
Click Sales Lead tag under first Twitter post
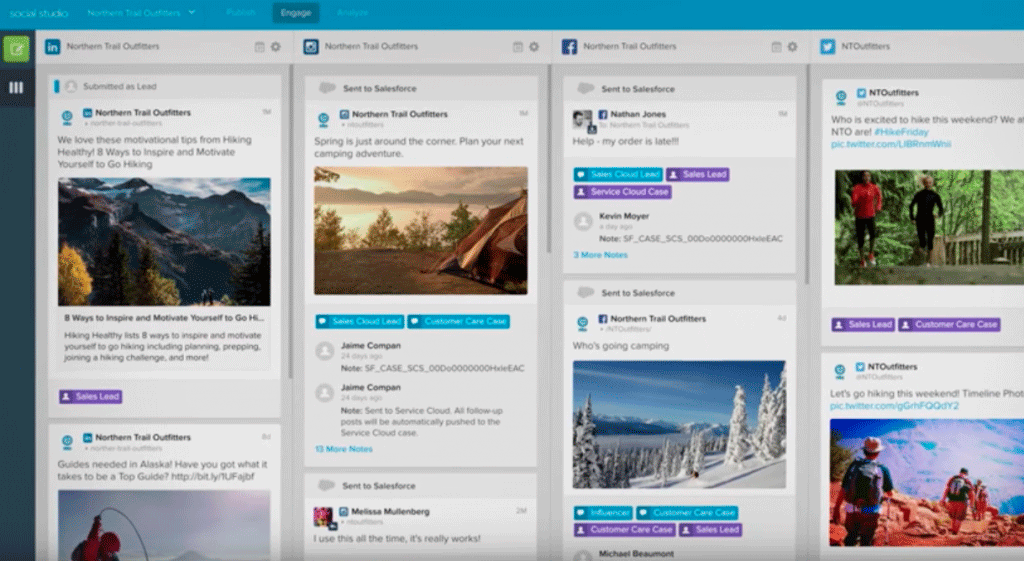863,325
